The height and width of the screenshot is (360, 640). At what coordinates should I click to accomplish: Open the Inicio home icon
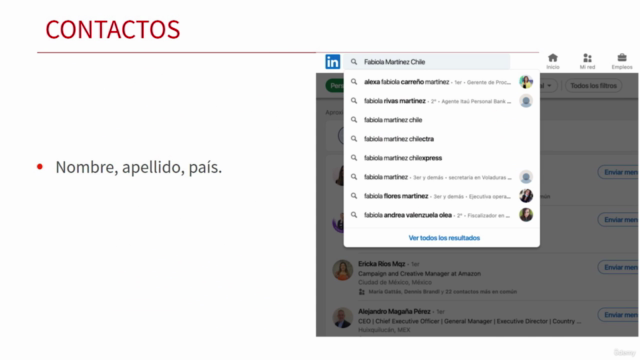click(553, 61)
